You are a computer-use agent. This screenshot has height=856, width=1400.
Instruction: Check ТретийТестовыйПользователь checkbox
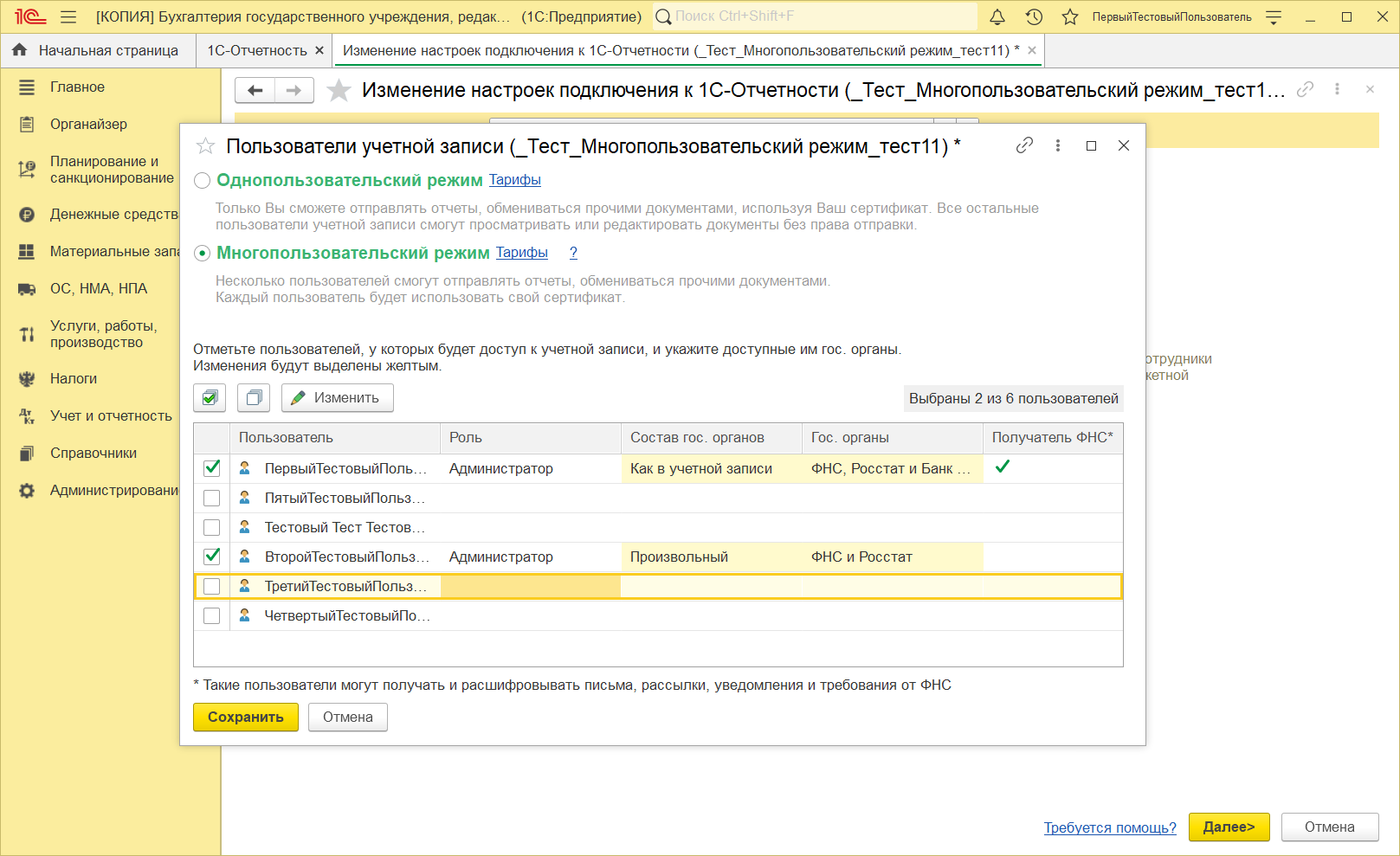(x=211, y=587)
